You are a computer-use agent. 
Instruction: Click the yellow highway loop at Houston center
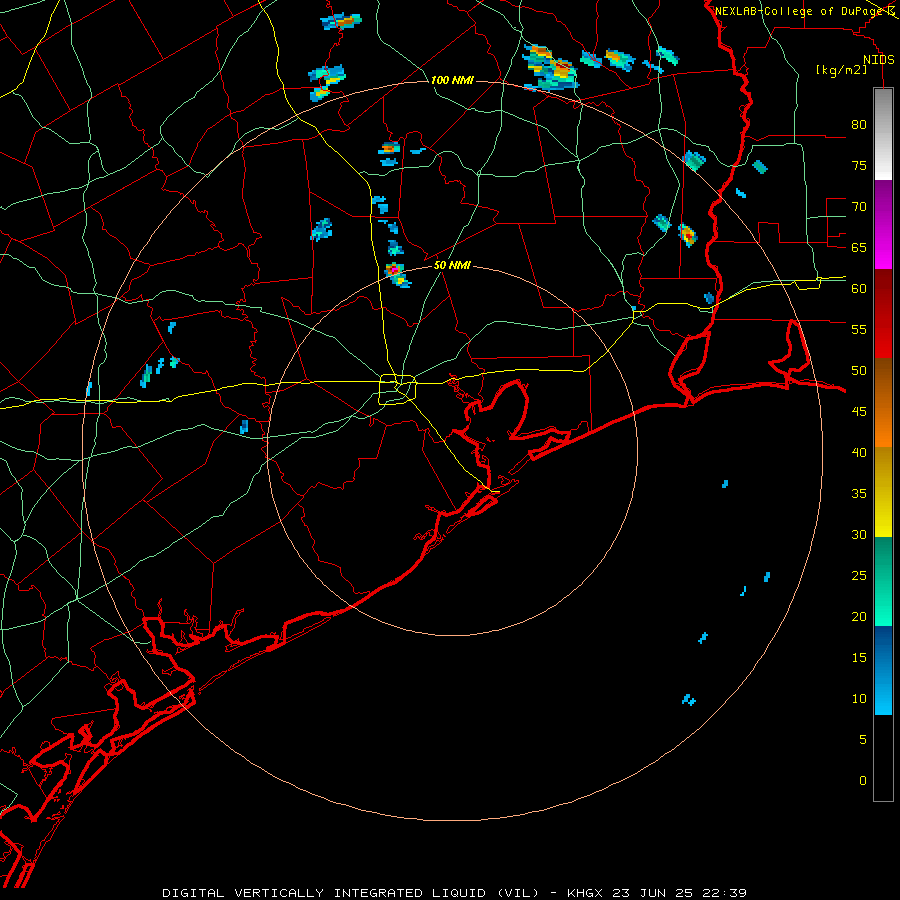coord(398,389)
